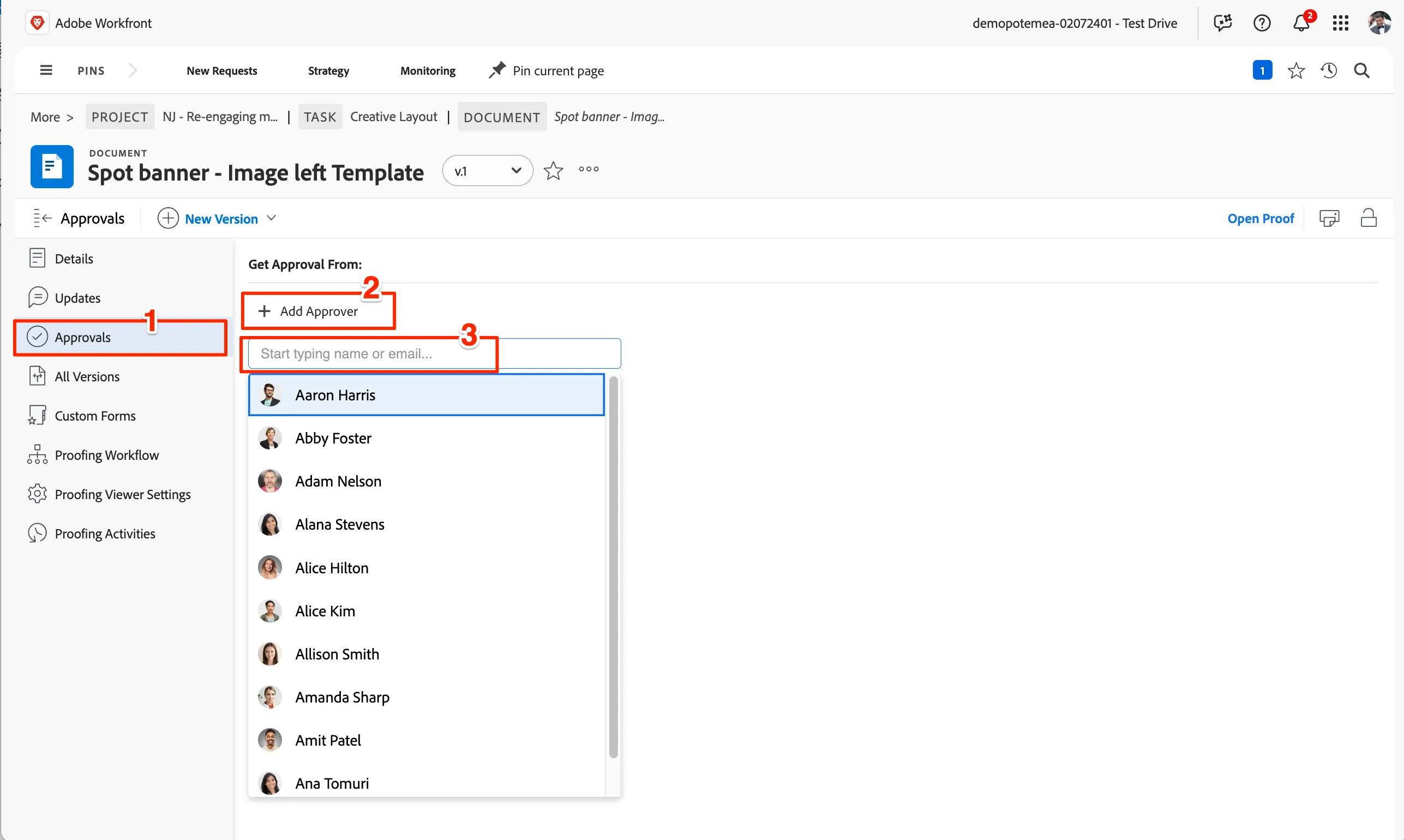
Task: Click the lock document icon
Action: click(1369, 218)
